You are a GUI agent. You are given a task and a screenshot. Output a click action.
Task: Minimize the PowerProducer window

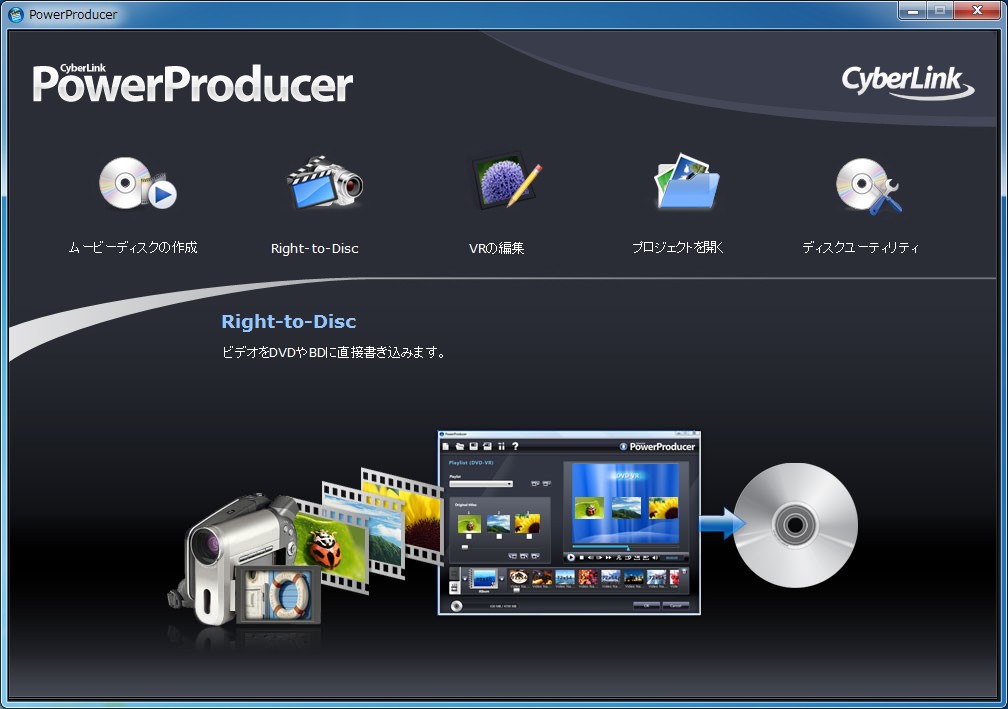coord(912,10)
